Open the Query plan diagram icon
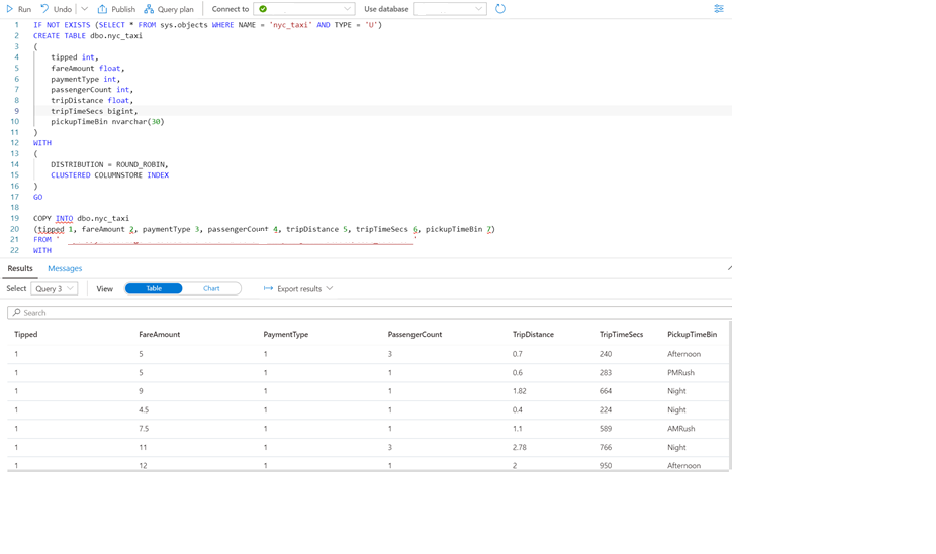This screenshot has width=936, height=554. click(149, 9)
